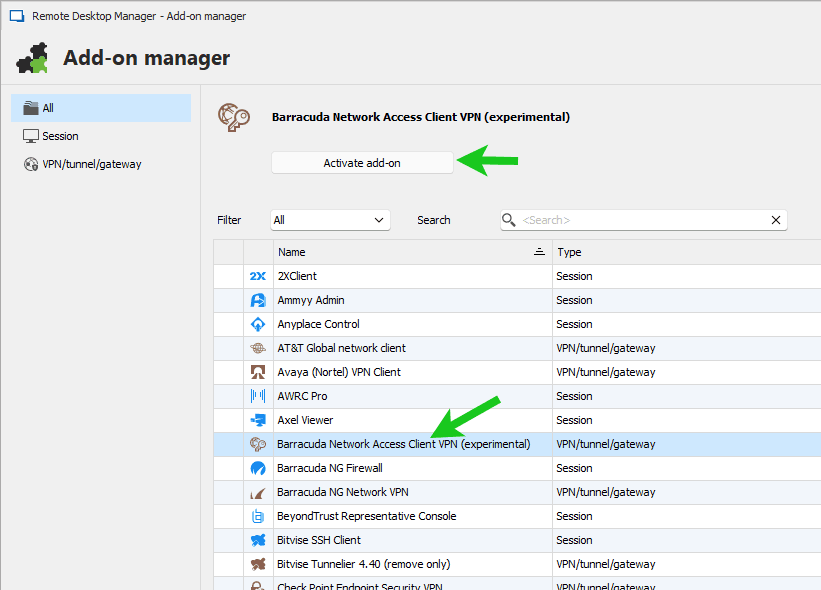This screenshot has height=590, width=821.
Task: Click the Avaya (Nortel) VPN Client icon
Action: (257, 372)
